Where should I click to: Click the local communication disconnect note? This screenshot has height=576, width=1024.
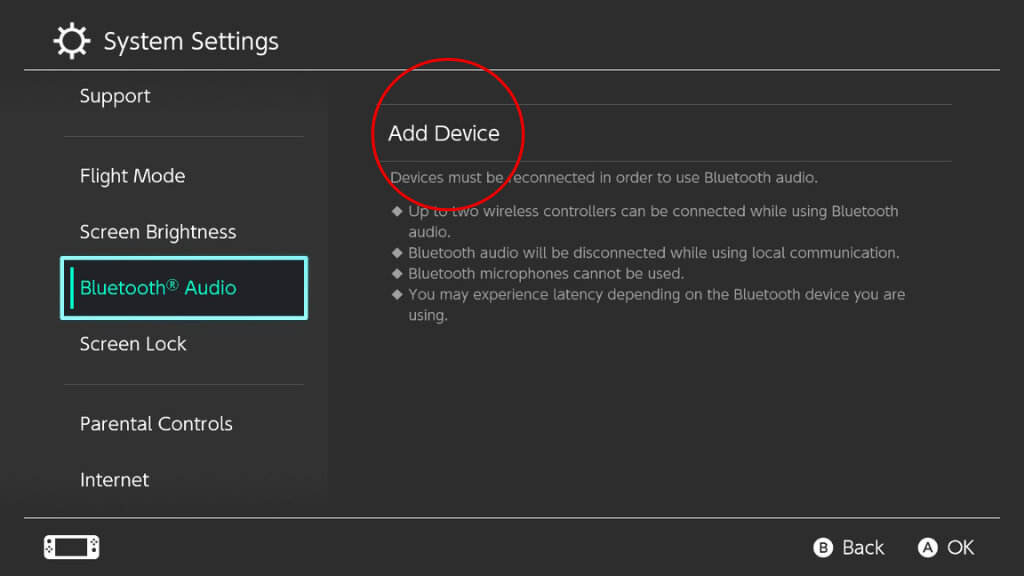[653, 253]
